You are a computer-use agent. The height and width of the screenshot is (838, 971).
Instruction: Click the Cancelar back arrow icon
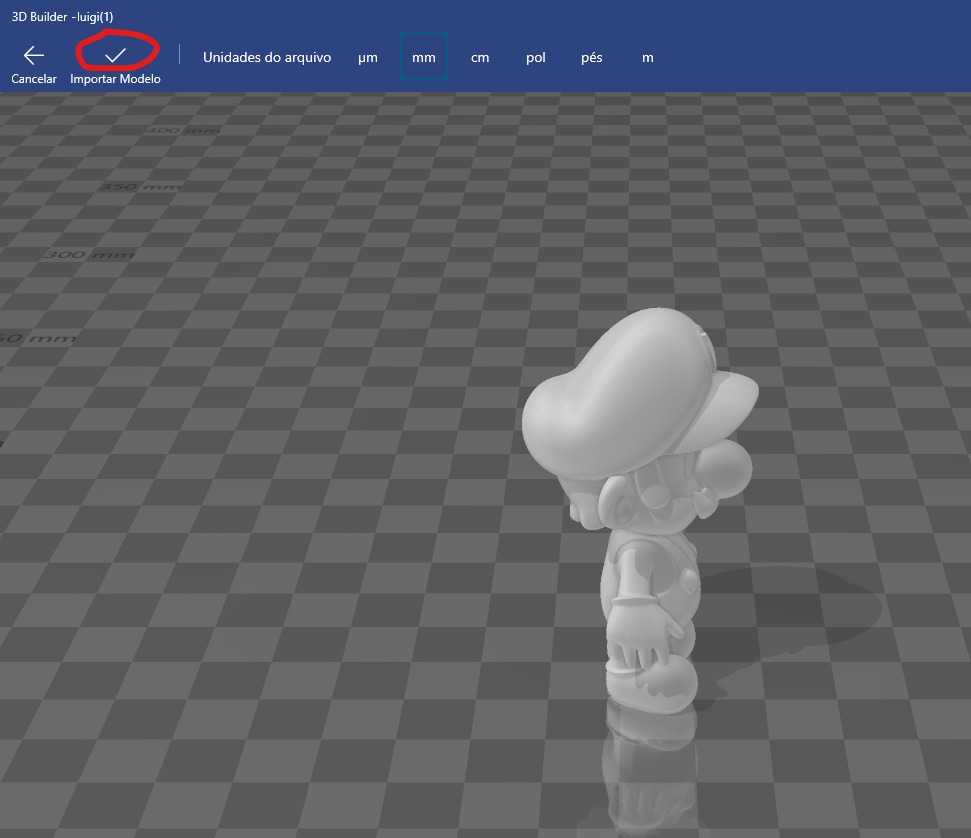(33, 56)
